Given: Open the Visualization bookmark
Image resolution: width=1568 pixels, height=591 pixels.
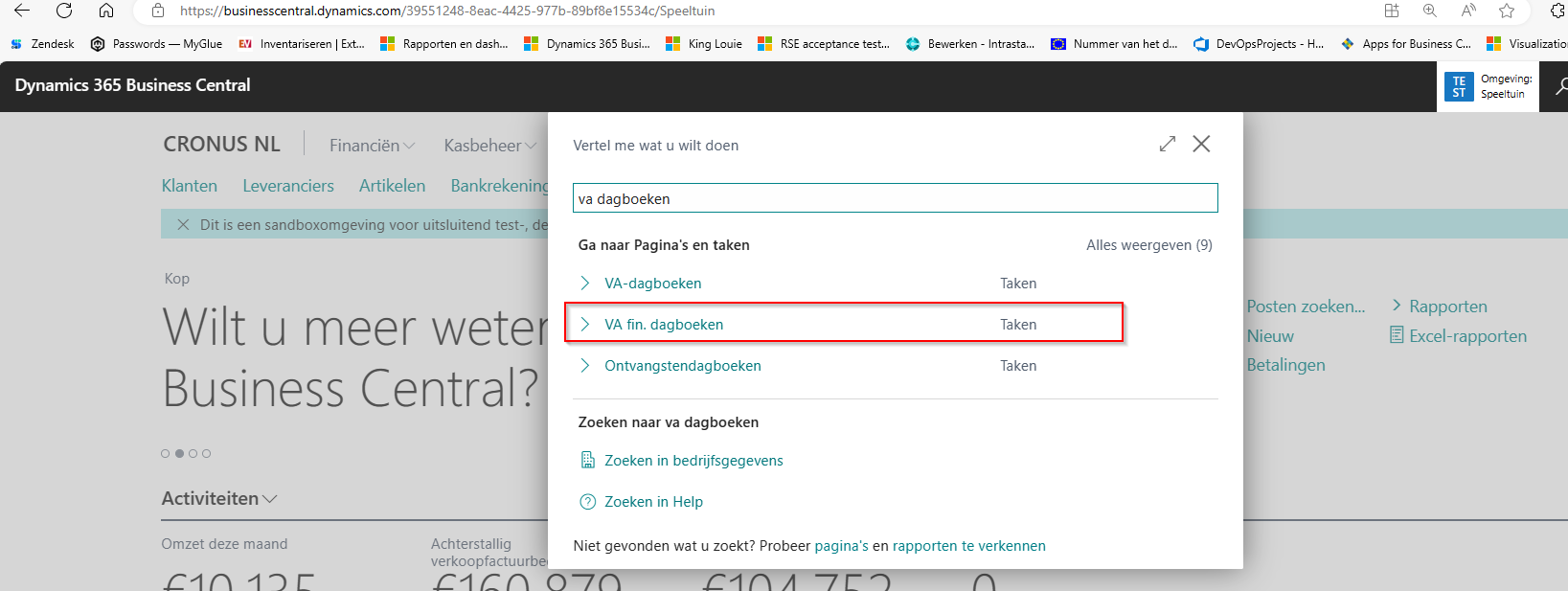Looking at the screenshot, I should click(x=1527, y=44).
